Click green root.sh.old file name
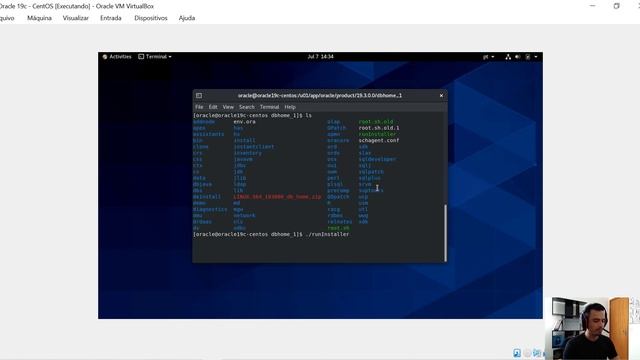The width and height of the screenshot is (640, 360). click(376, 122)
